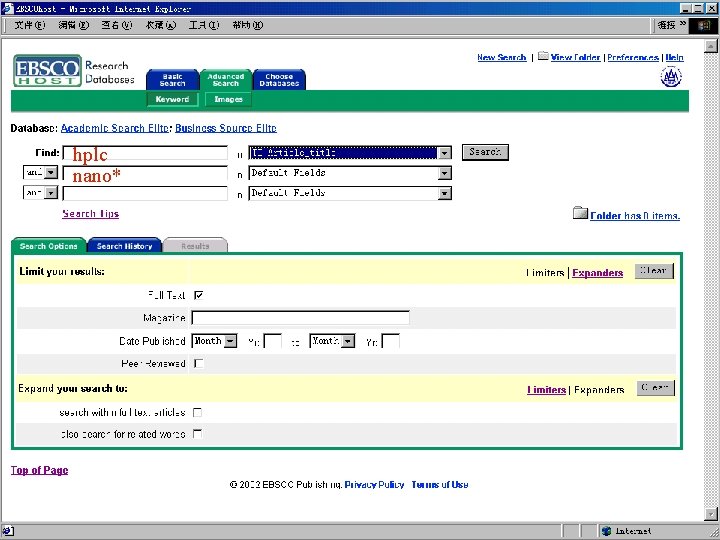
Task: Open the View menu (查看)
Action: click(x=117, y=25)
